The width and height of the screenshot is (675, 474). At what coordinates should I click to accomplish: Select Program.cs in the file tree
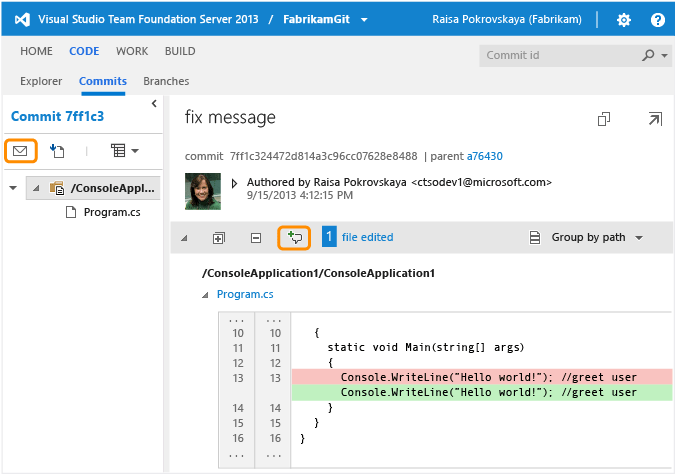(112, 212)
